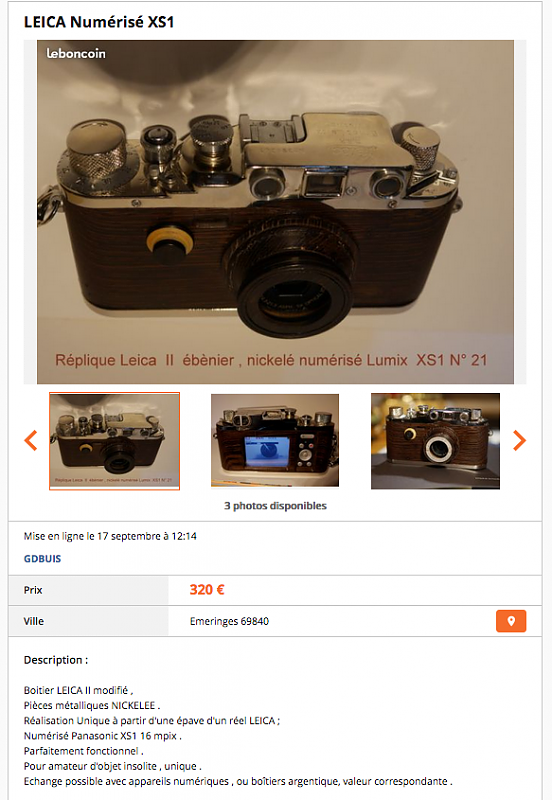Click the "Echange possible" description line
552x800 pixels.
pyautogui.click(x=238, y=781)
